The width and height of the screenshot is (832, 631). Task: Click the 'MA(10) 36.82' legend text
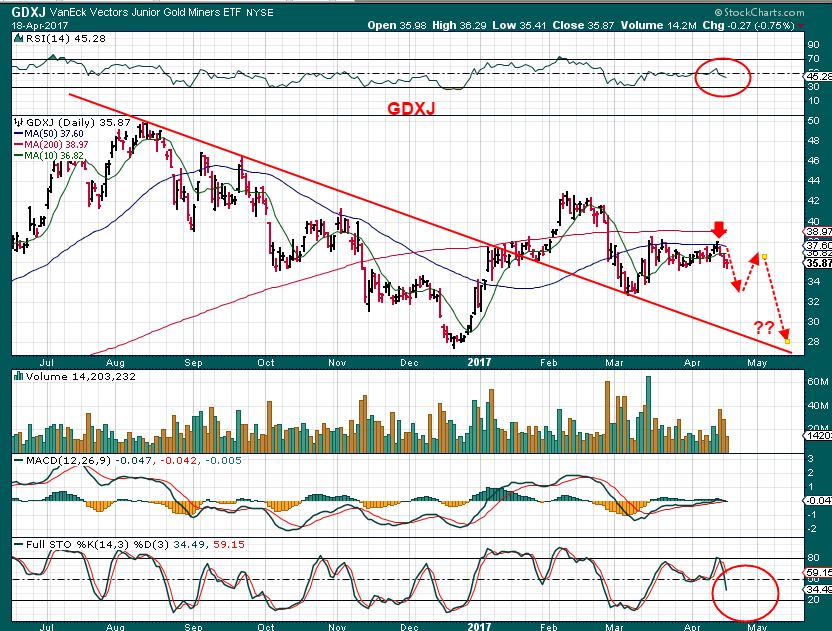[54, 155]
